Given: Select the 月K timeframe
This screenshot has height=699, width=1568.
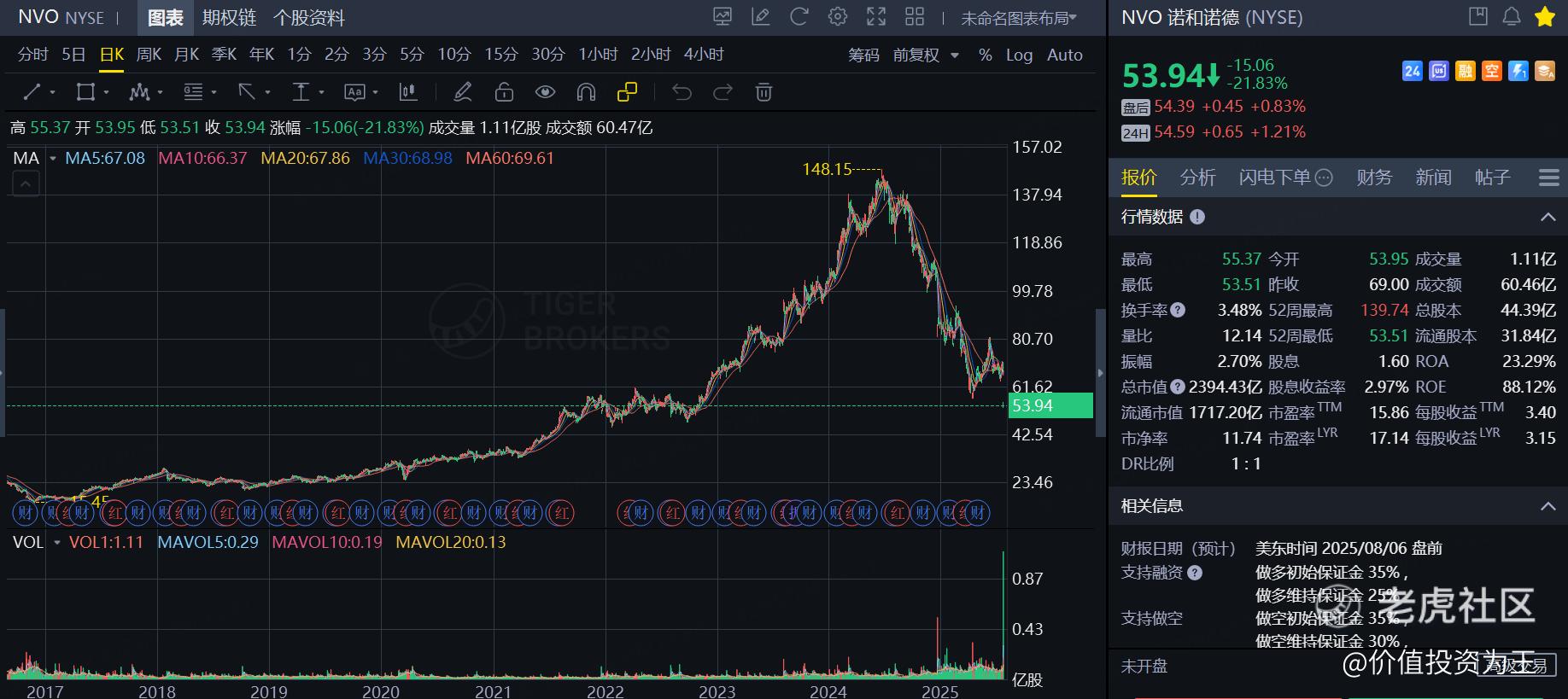Looking at the screenshot, I should (x=186, y=55).
